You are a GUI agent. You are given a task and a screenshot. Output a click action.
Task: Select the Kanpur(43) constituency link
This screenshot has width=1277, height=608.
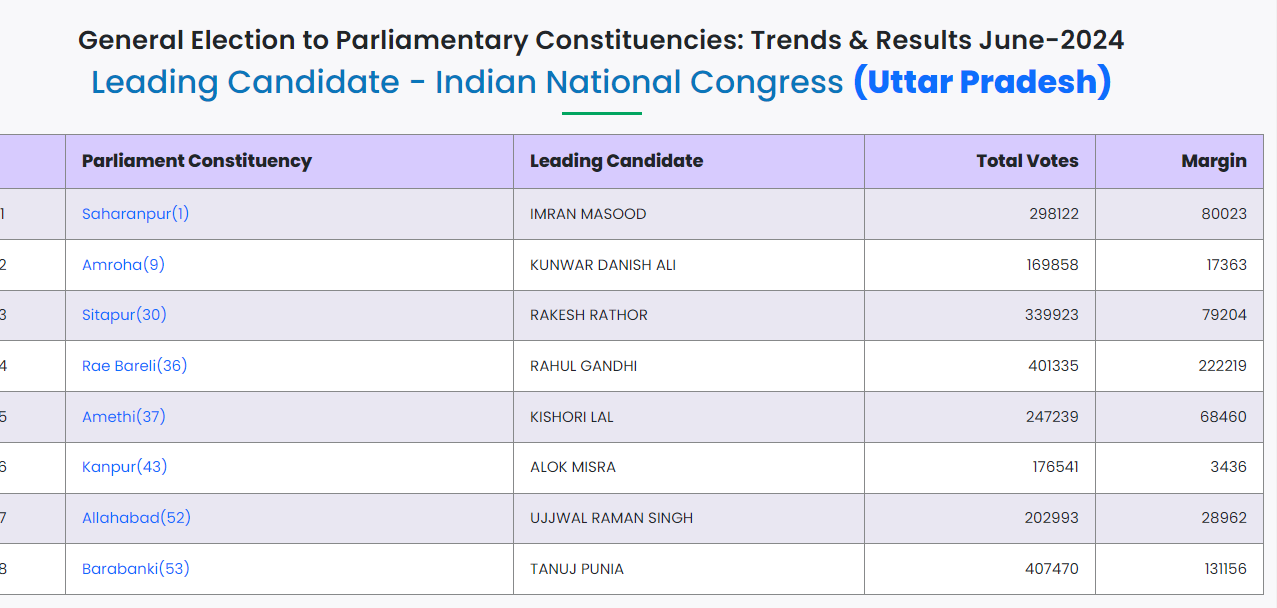(x=124, y=467)
